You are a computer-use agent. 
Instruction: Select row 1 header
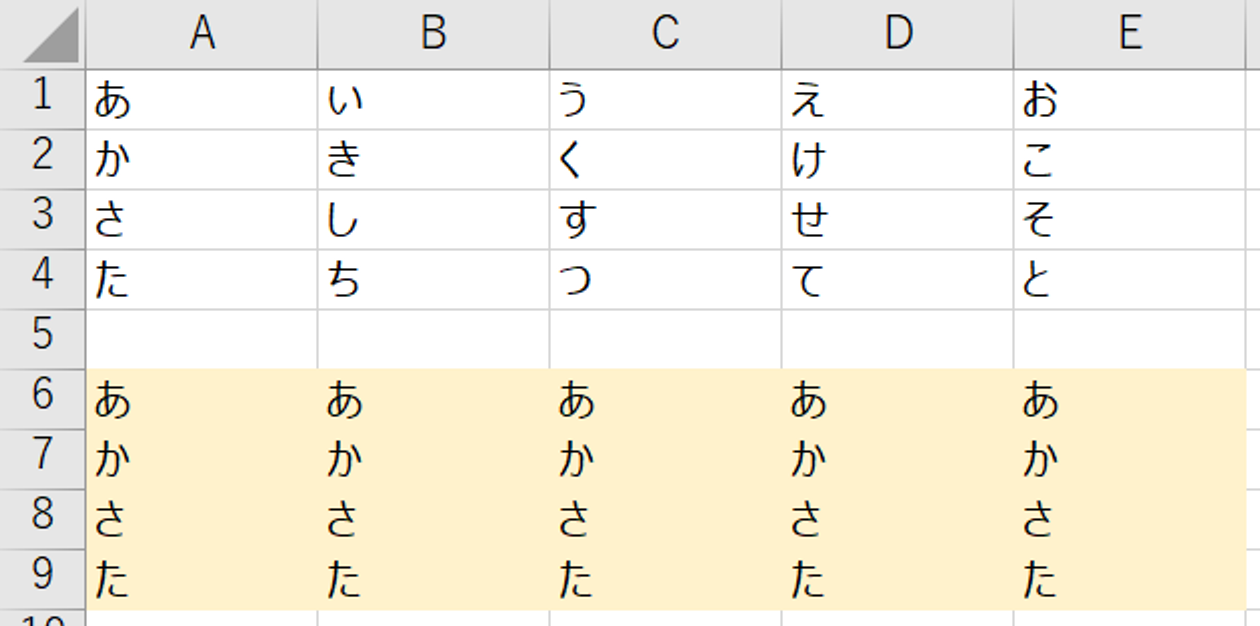coord(43,99)
